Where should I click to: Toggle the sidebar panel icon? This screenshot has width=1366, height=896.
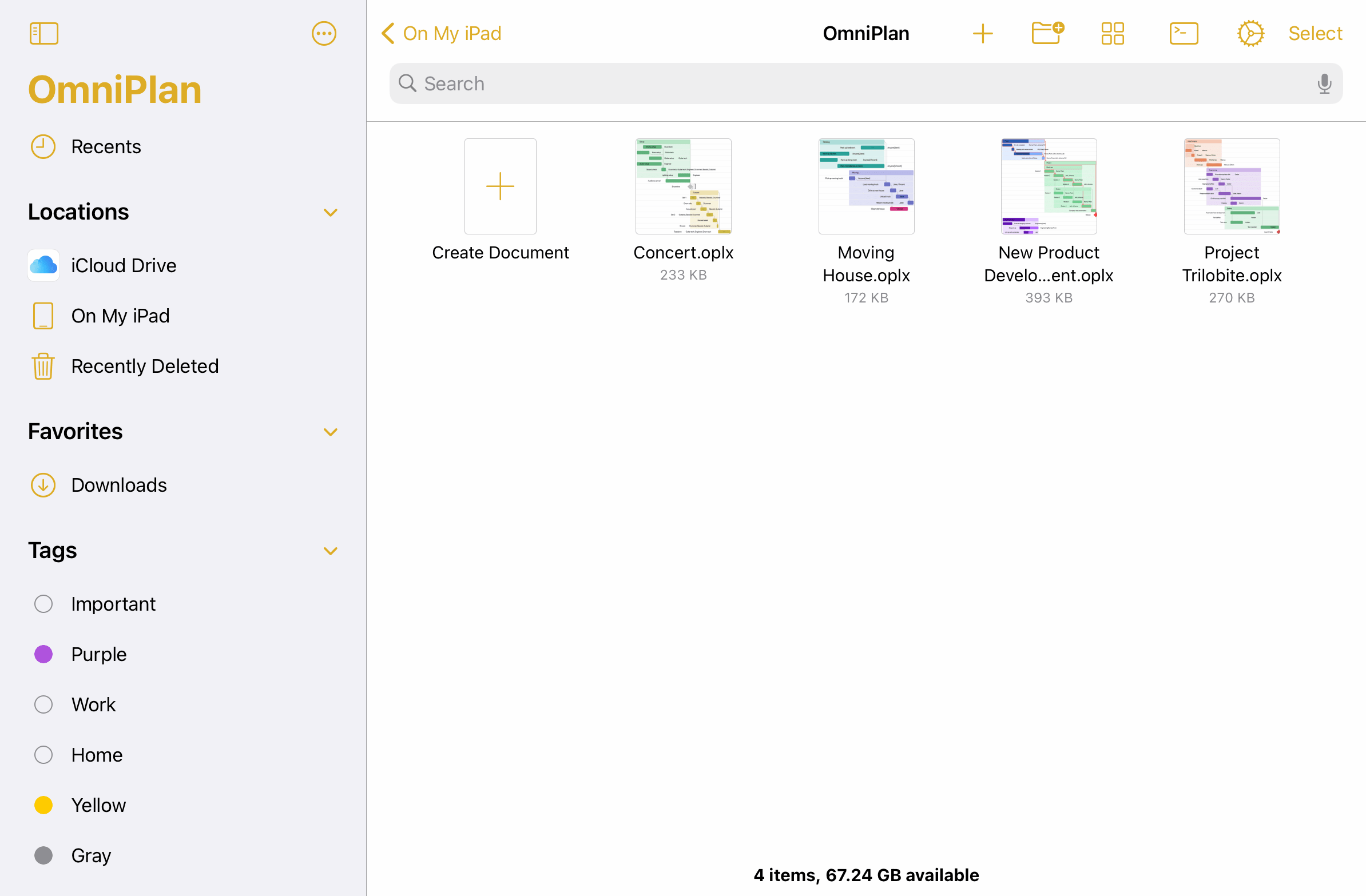click(43, 33)
